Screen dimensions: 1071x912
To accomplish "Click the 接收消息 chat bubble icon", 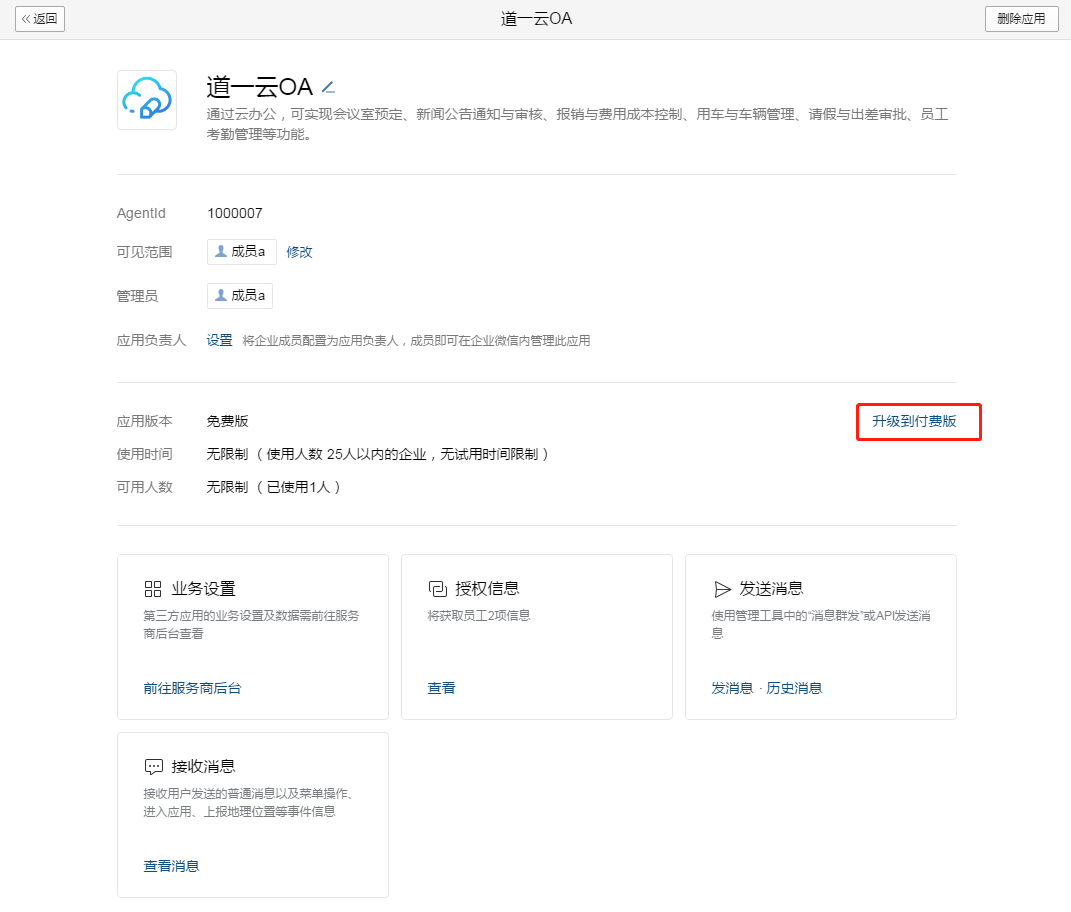I will coord(154,766).
